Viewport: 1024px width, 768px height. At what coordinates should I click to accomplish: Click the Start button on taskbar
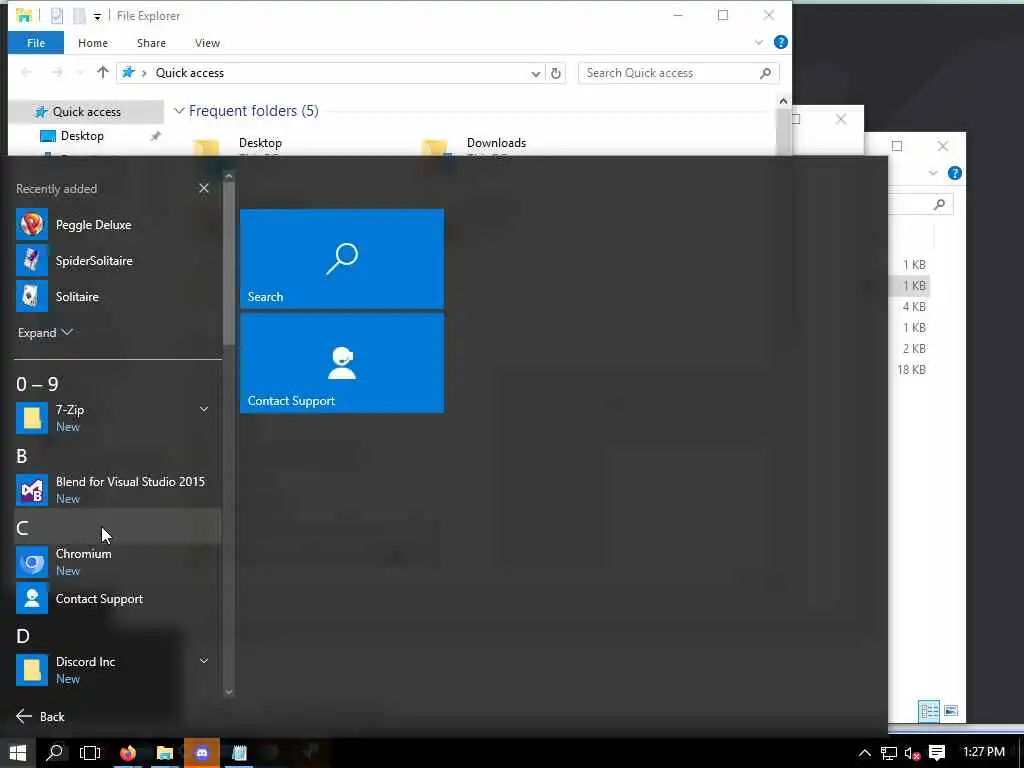point(18,753)
